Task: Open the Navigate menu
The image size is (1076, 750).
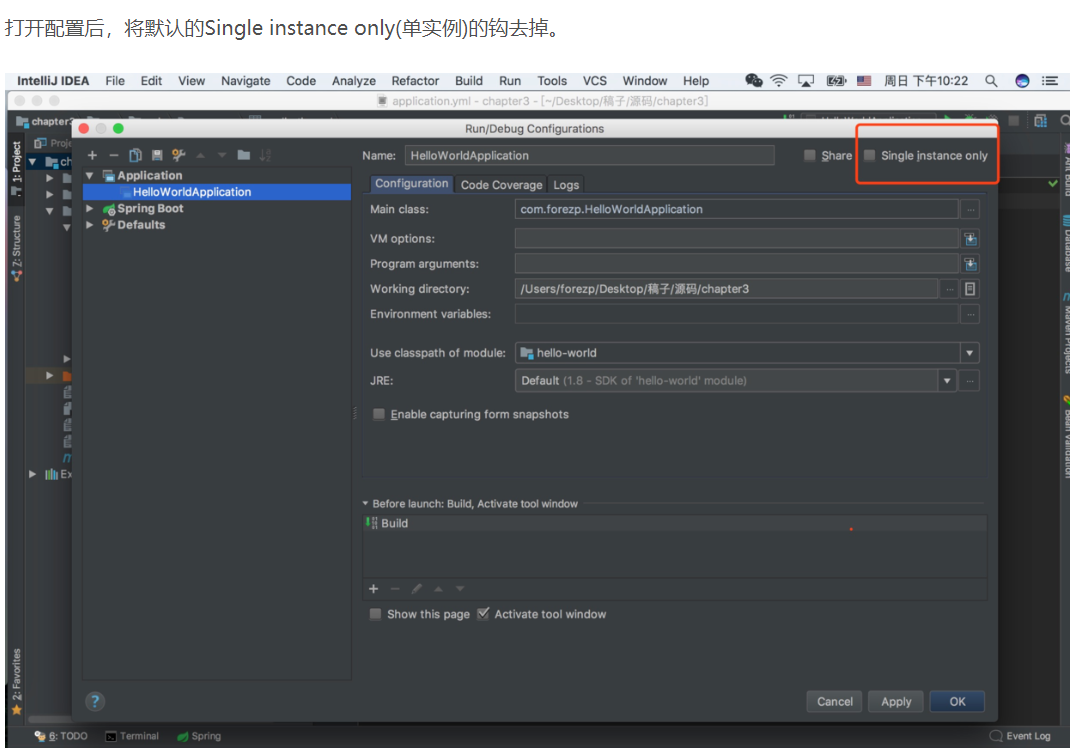Action: coord(246,81)
